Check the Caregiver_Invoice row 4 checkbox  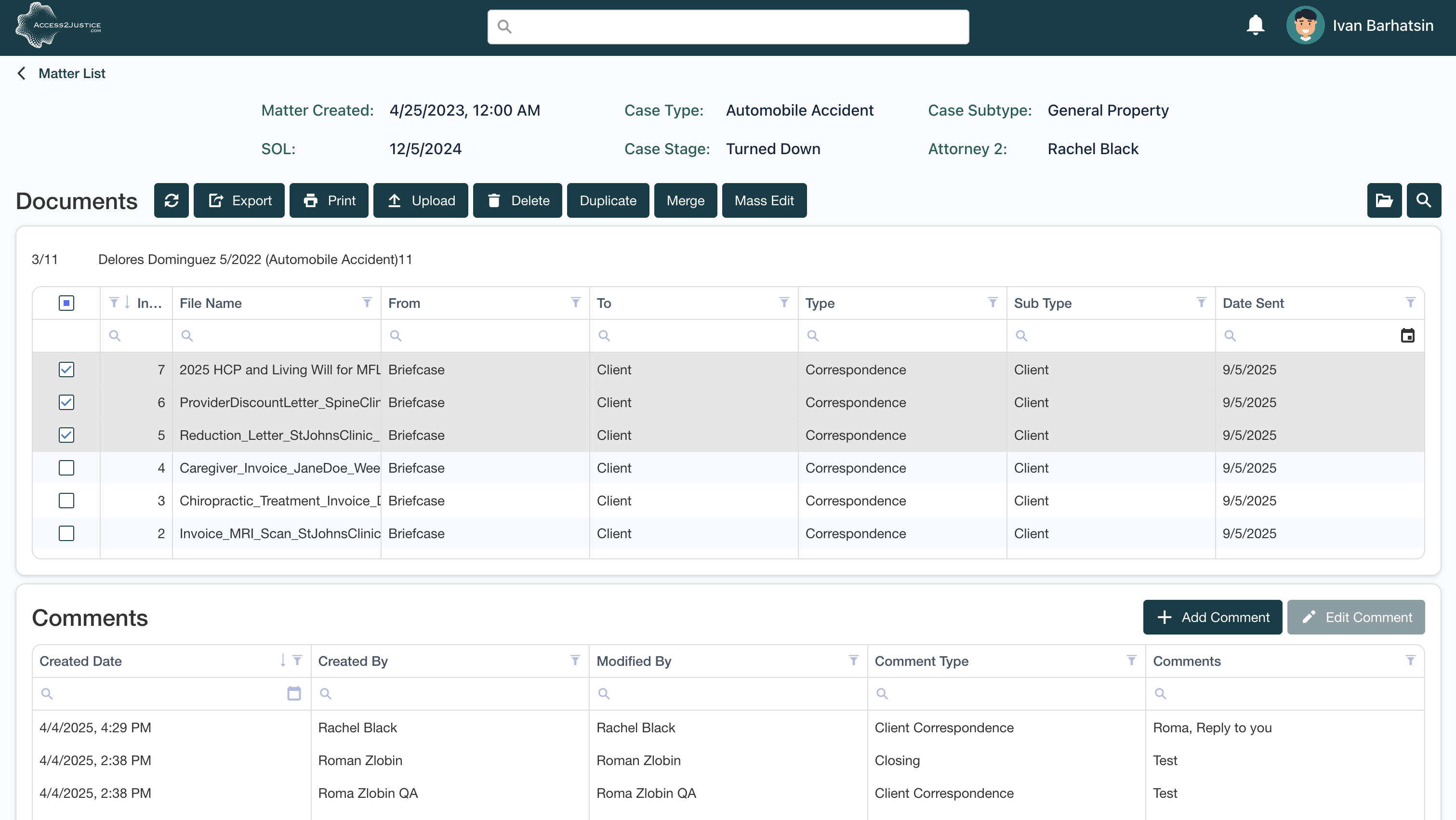click(66, 468)
